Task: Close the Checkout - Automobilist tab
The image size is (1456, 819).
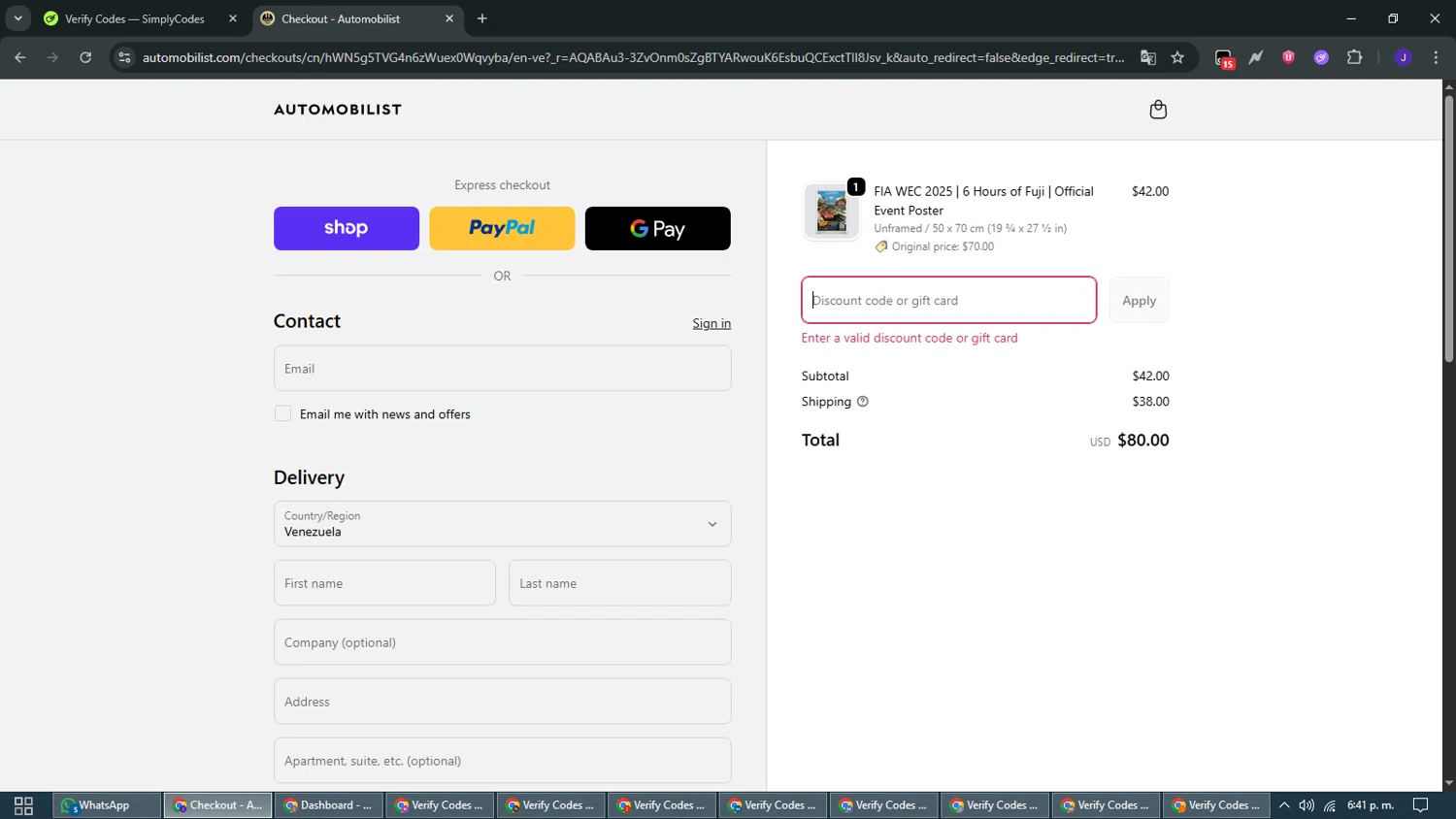Action: (449, 18)
